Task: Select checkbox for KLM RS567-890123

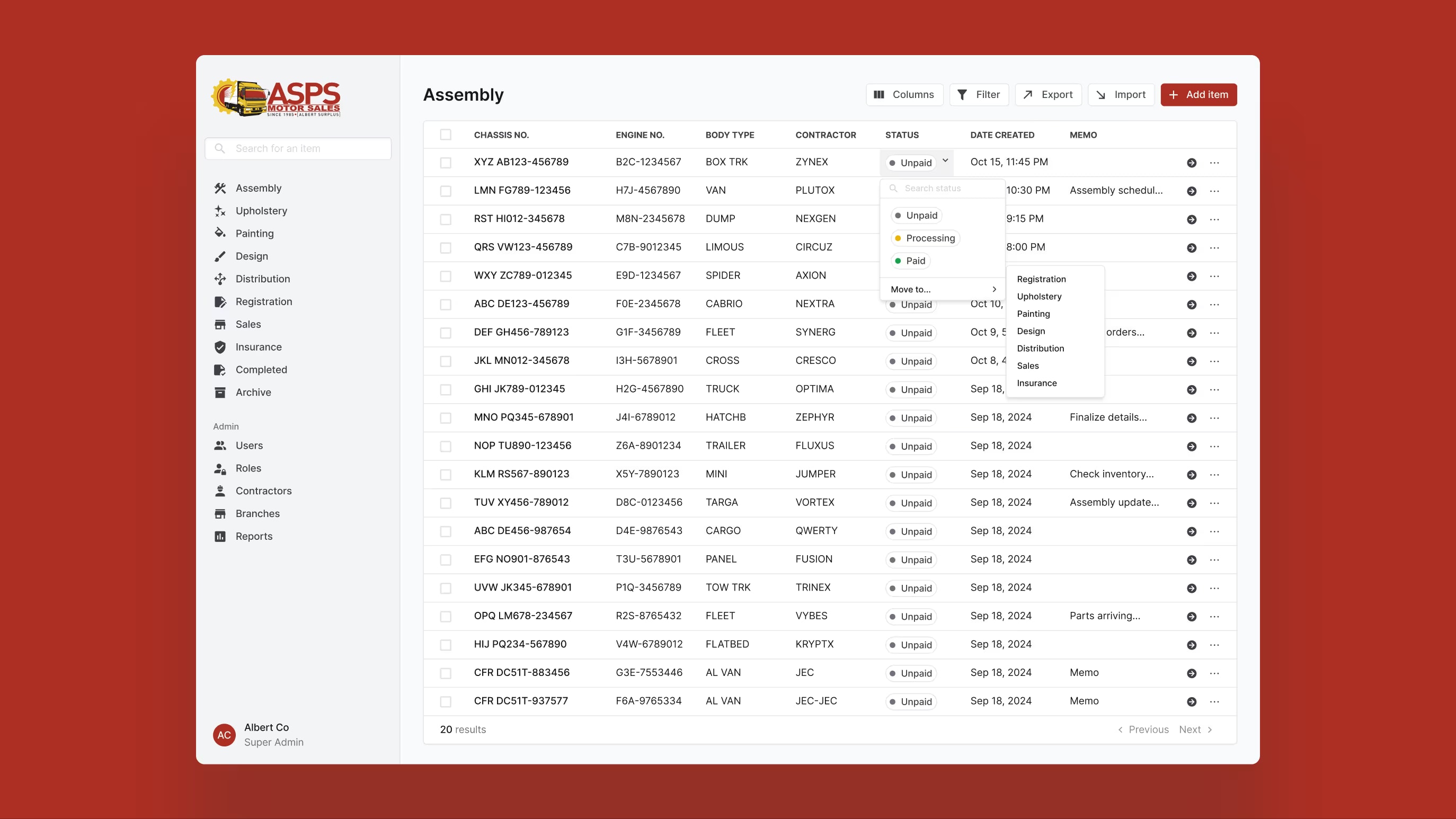Action: pyautogui.click(x=446, y=475)
